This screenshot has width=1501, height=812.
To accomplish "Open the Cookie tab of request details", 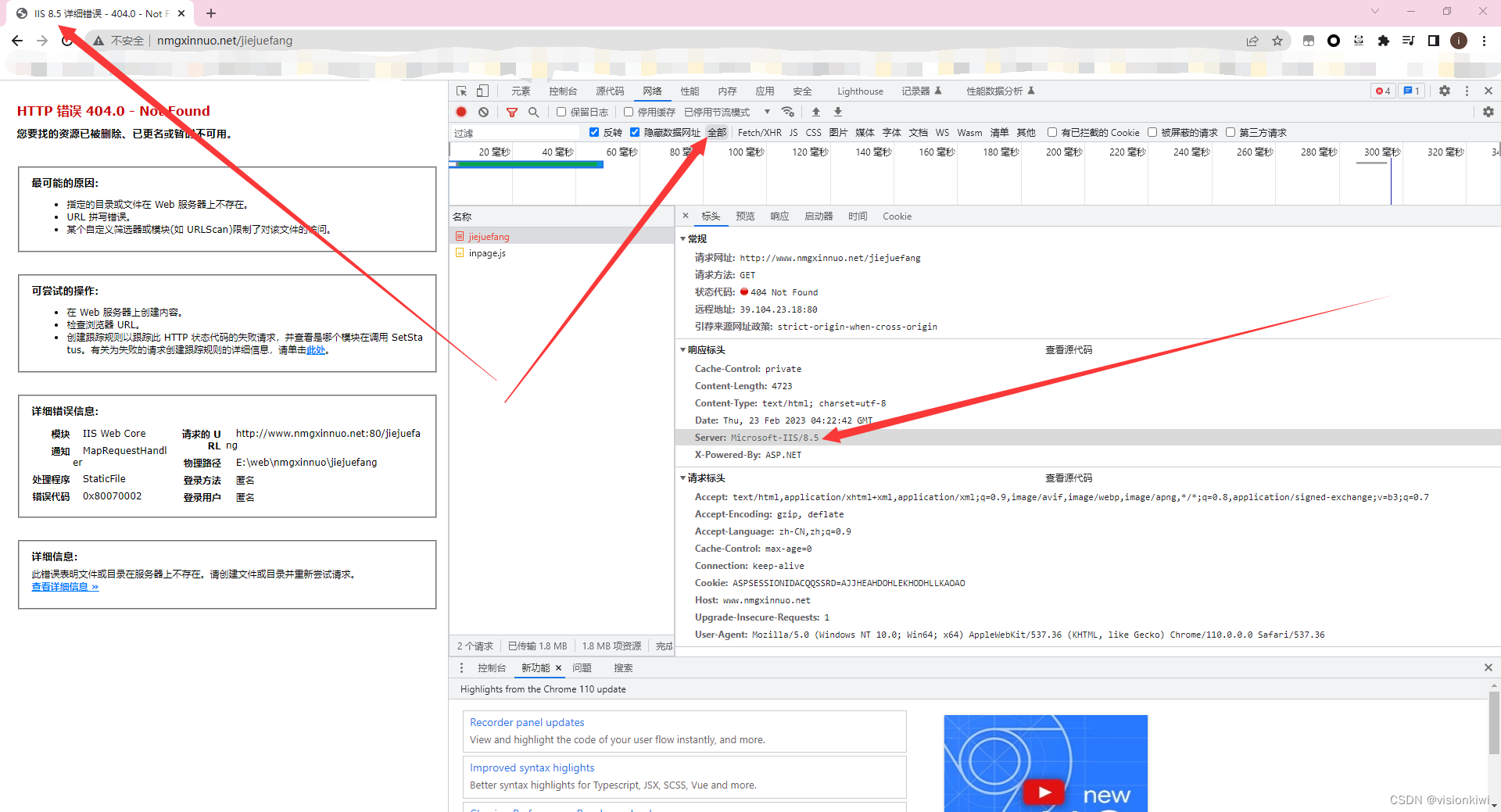I will tap(897, 216).
